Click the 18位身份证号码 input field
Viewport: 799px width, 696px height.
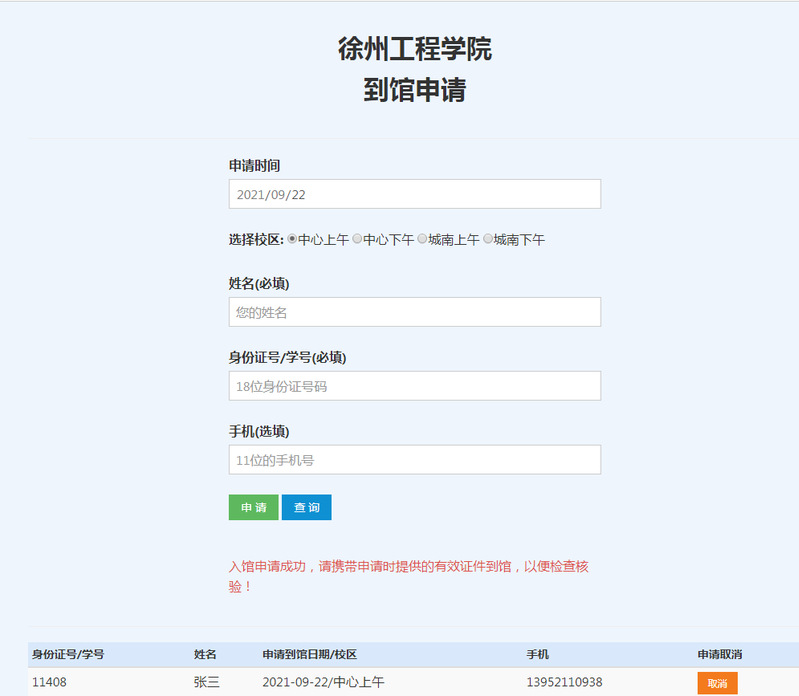point(414,386)
